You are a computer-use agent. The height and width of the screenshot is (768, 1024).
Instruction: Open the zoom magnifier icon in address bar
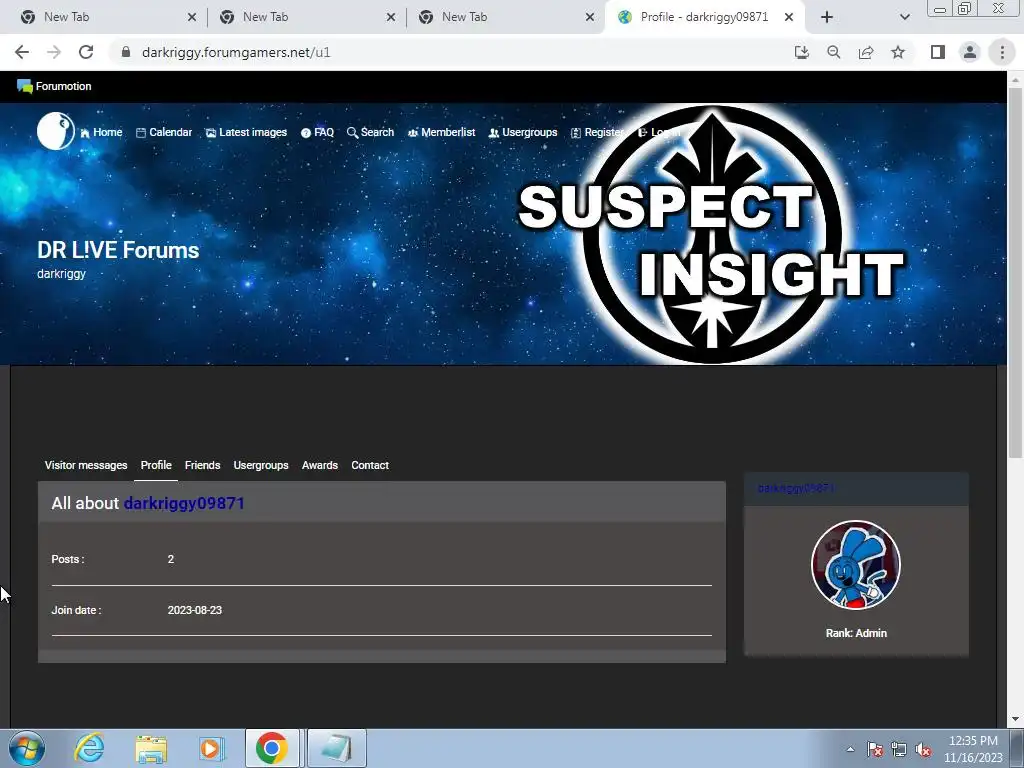[x=833, y=52]
